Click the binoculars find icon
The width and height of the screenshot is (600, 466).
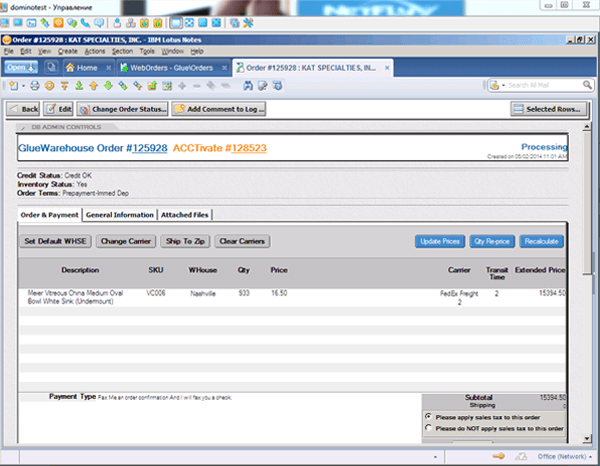click(248, 86)
